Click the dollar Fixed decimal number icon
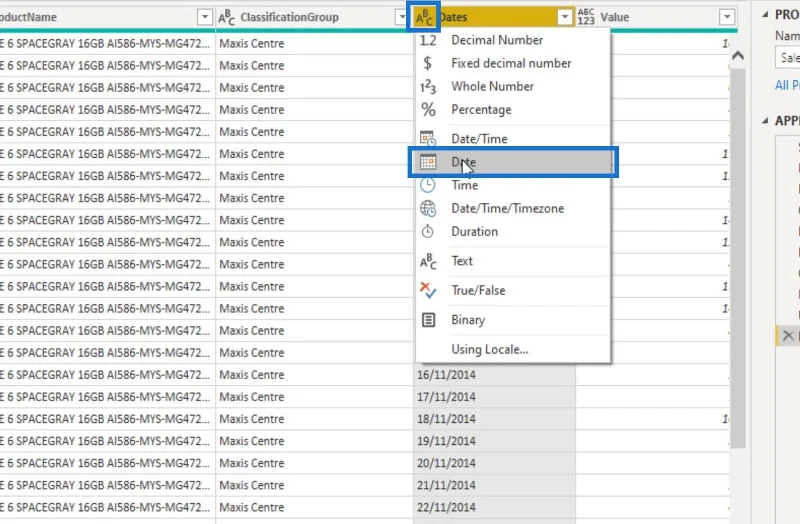The image size is (800, 524). click(428, 63)
